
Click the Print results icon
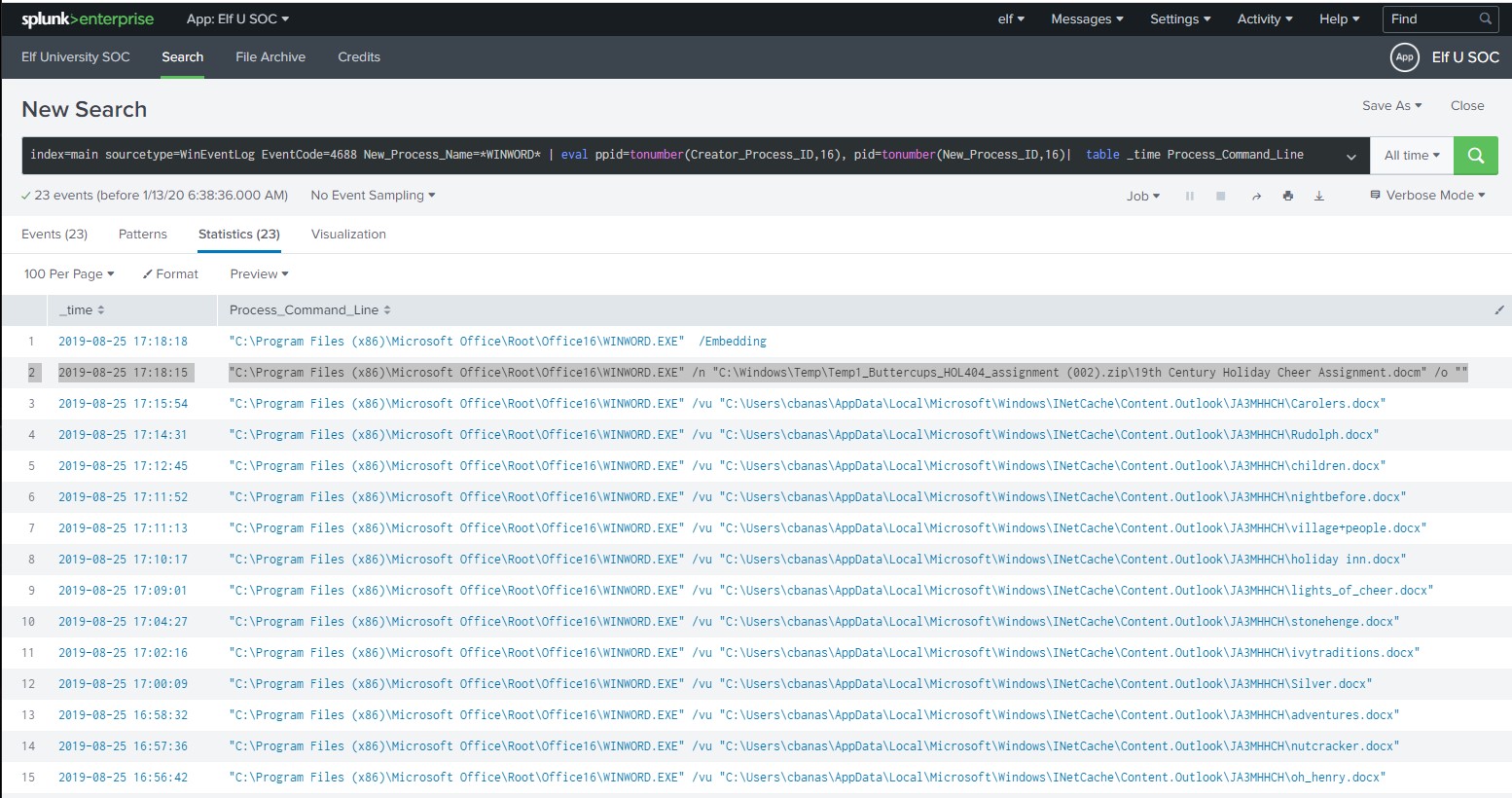[x=1287, y=196]
